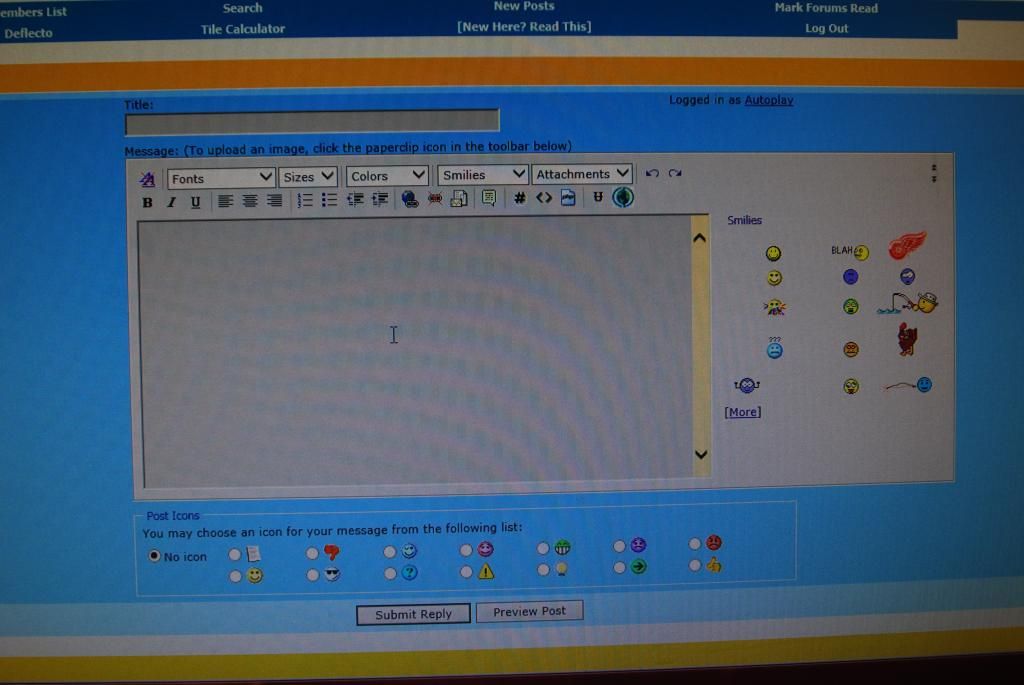Open the Search menu in the navbar
Image resolution: width=1024 pixels, height=685 pixels.
pos(242,8)
